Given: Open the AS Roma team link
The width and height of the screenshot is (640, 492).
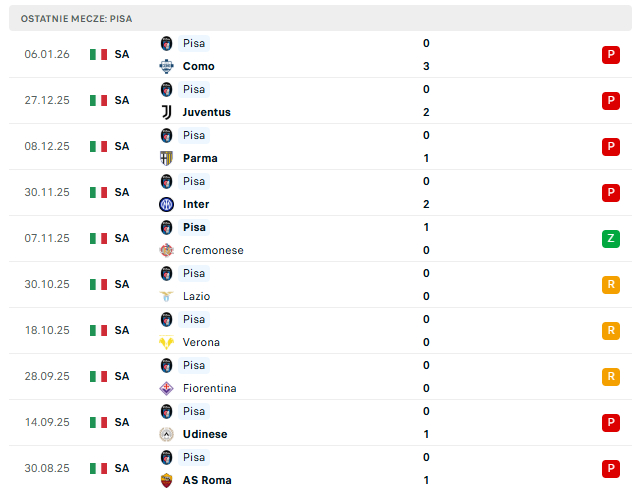Looking at the screenshot, I should point(206,480).
